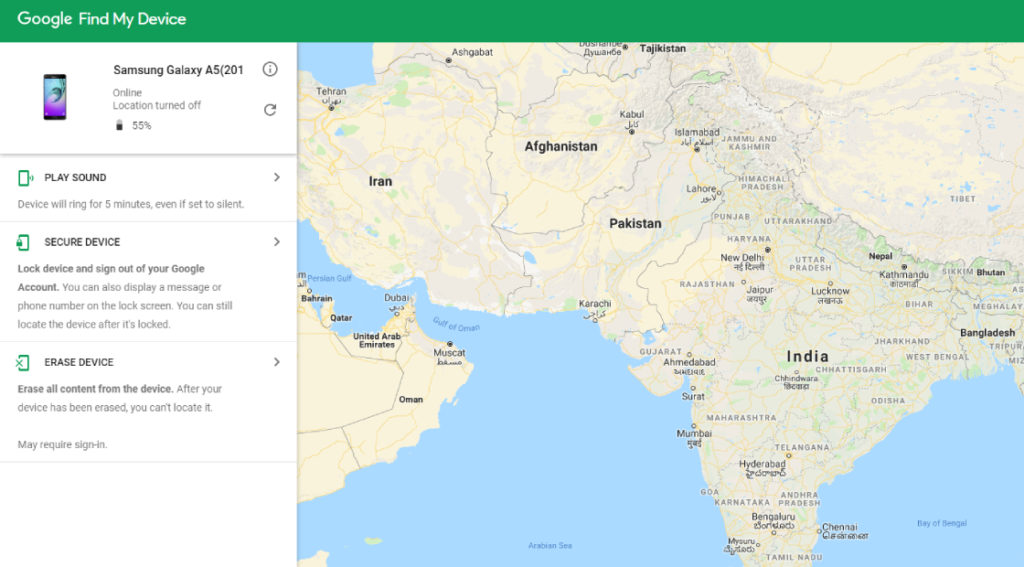Click the Secure Device lock icon
The width and height of the screenshot is (1024, 567).
click(x=24, y=242)
